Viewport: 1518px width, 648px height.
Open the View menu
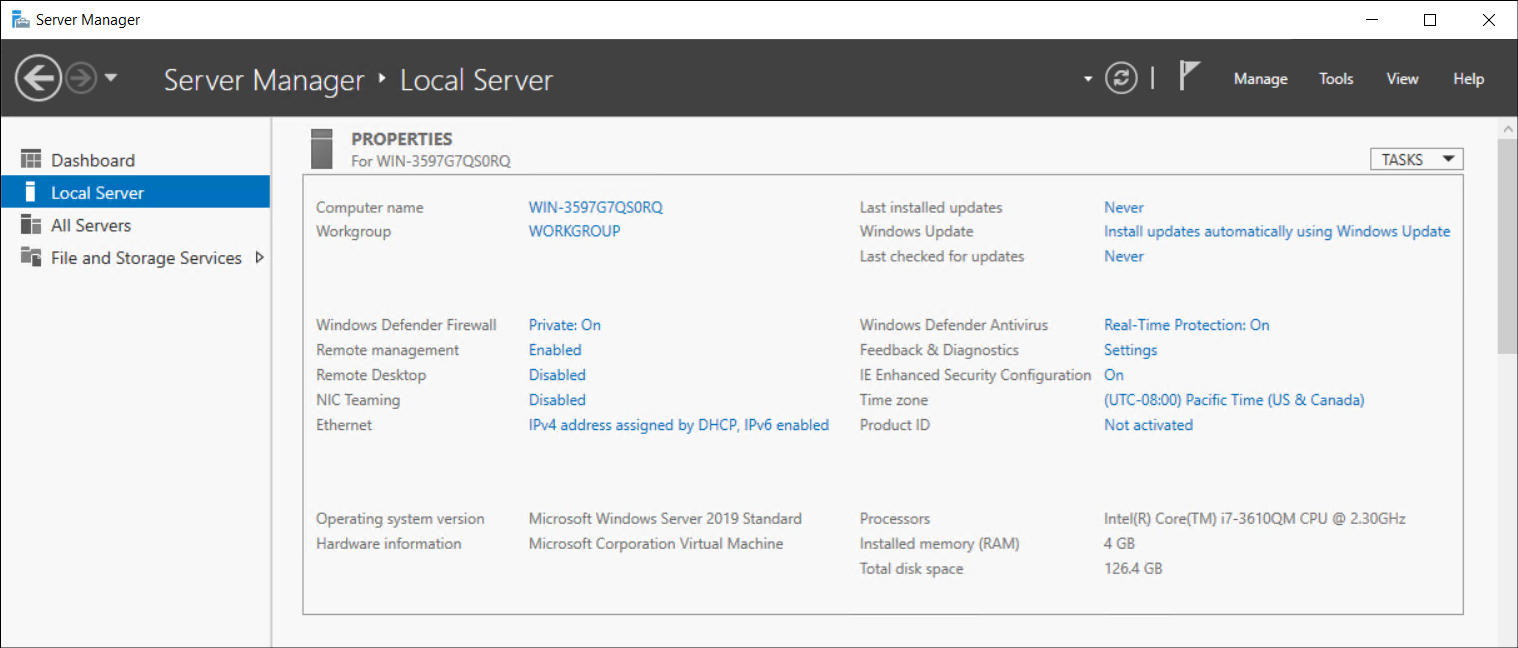tap(1402, 79)
